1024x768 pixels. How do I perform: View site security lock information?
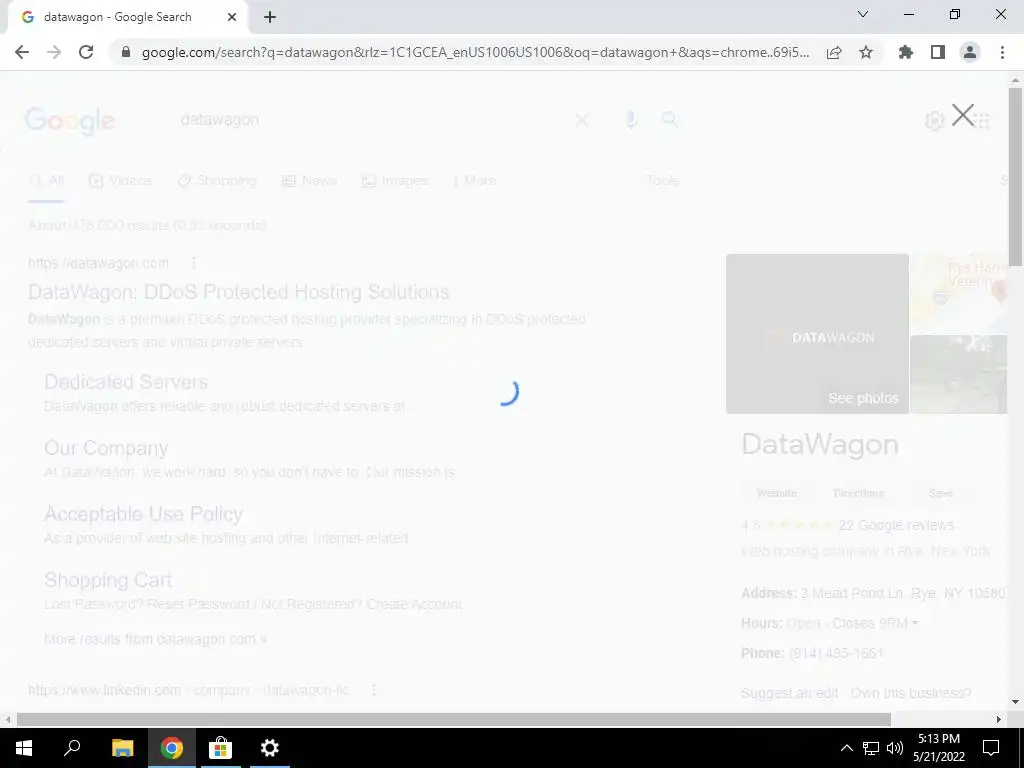click(x=126, y=52)
